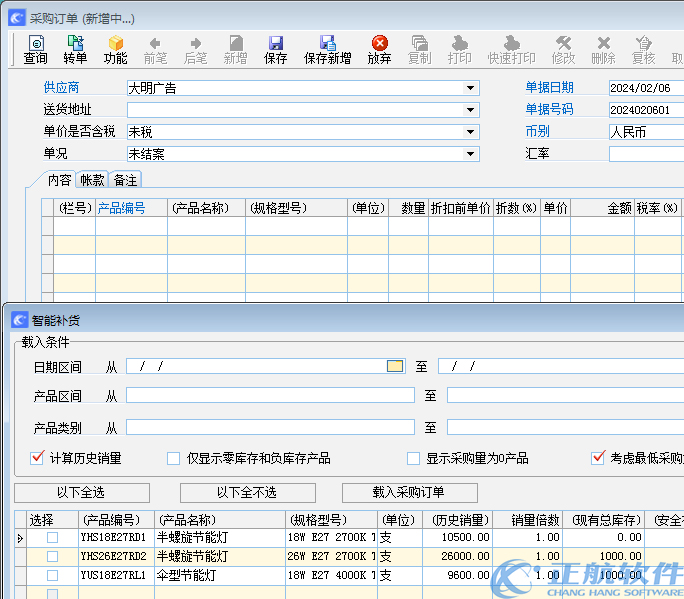The height and width of the screenshot is (599, 684).
Task: Open the 功能 function toolbar icon
Action: [x=115, y=49]
